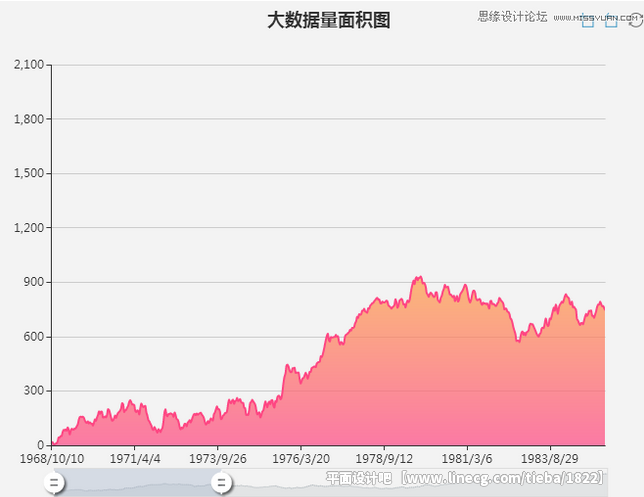The height and width of the screenshot is (497, 644).
Task: Click the y-axis label 1,500
Action: (29, 173)
